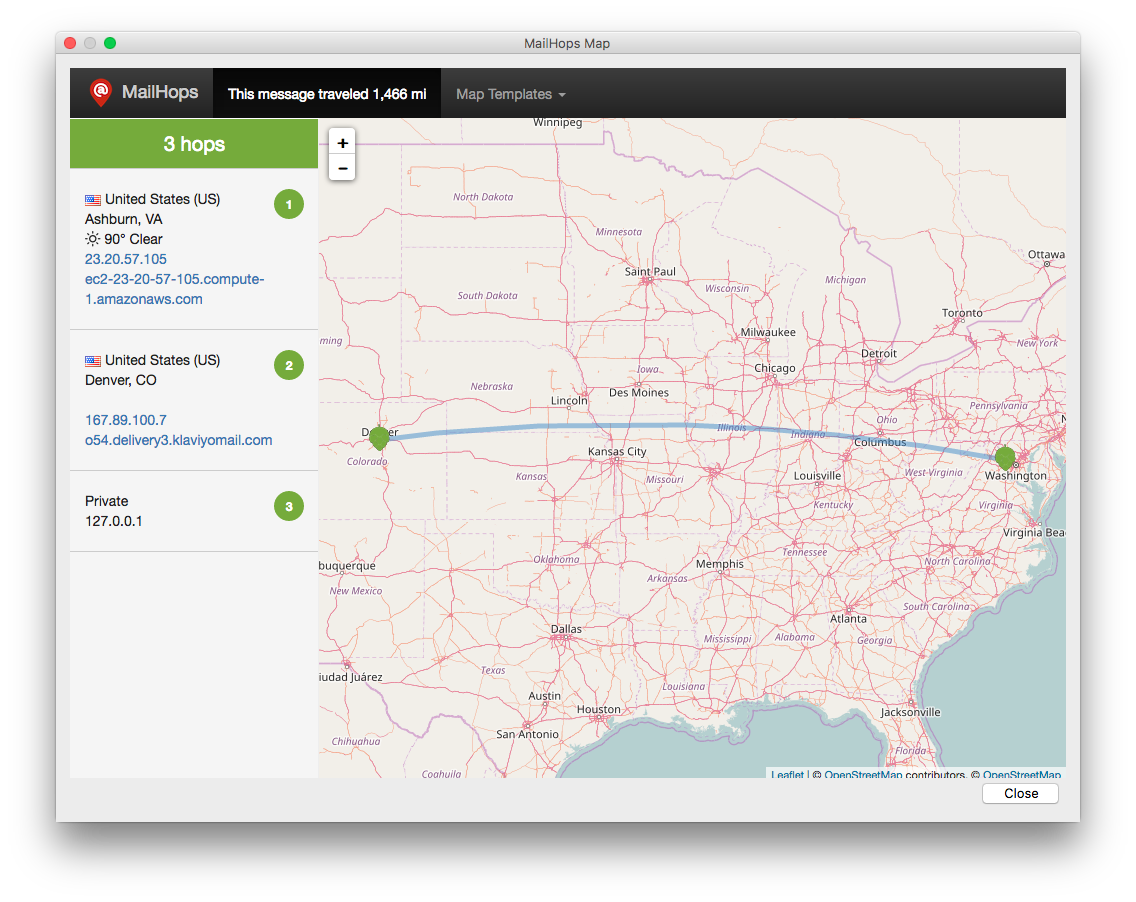The width and height of the screenshot is (1136, 902).
Task: Click the Washington map marker pin
Action: pyautogui.click(x=1005, y=458)
